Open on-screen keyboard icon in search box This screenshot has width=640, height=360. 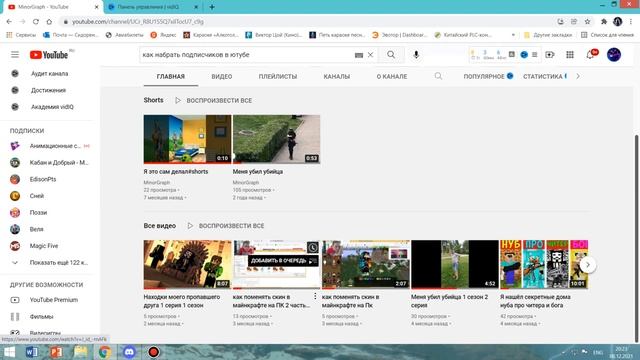tap(359, 55)
